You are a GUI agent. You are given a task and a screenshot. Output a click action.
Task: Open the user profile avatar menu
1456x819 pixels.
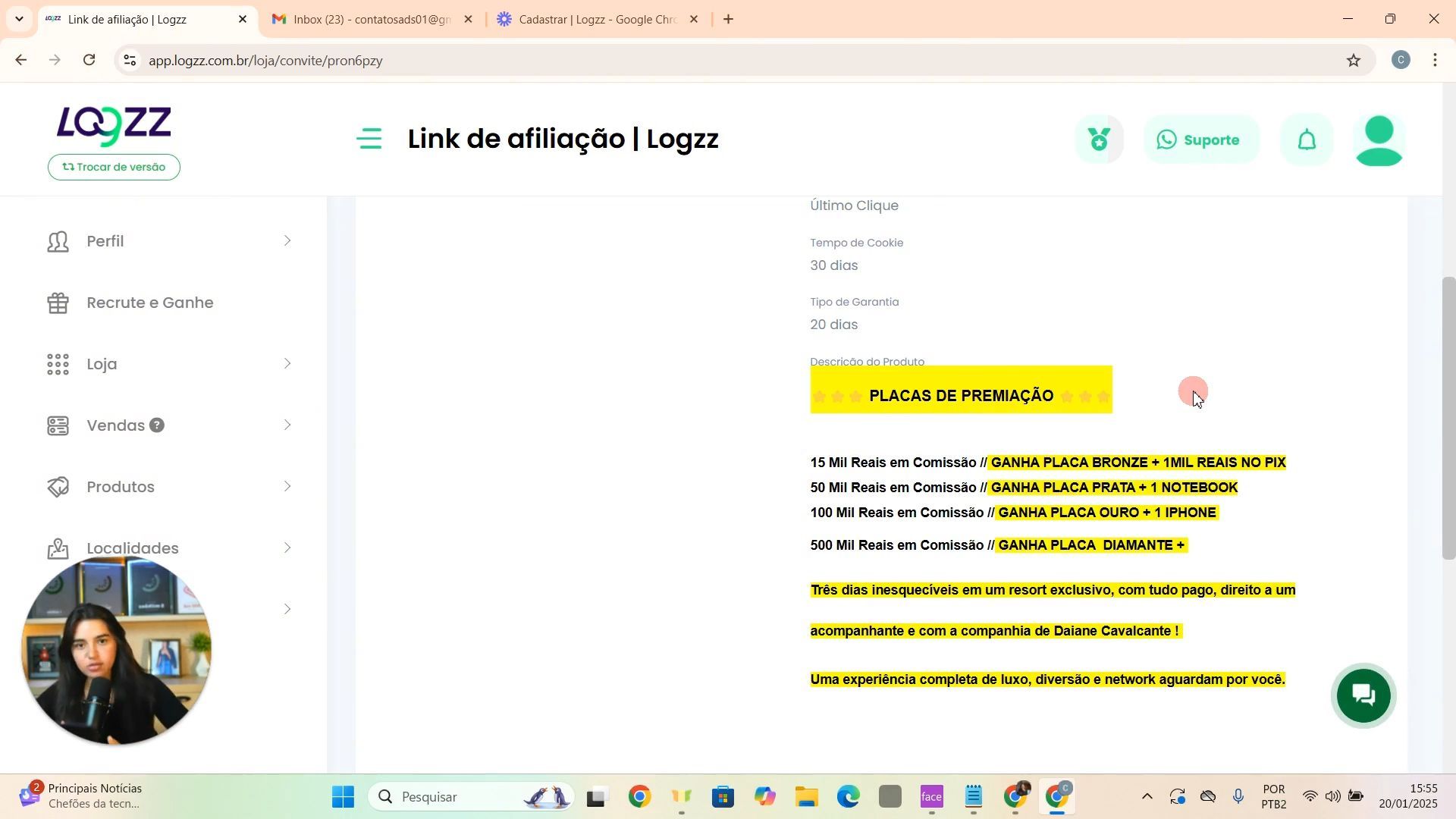(1379, 140)
